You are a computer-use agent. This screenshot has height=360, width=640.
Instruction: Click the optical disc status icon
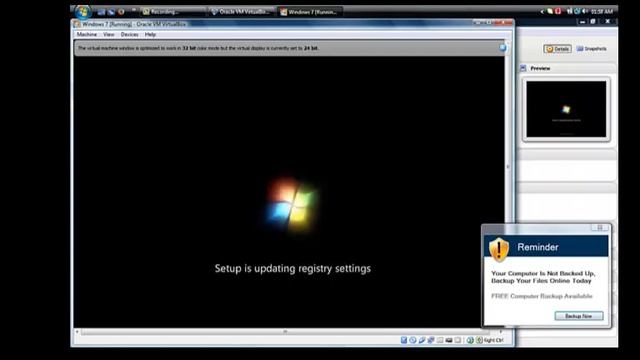(x=413, y=340)
